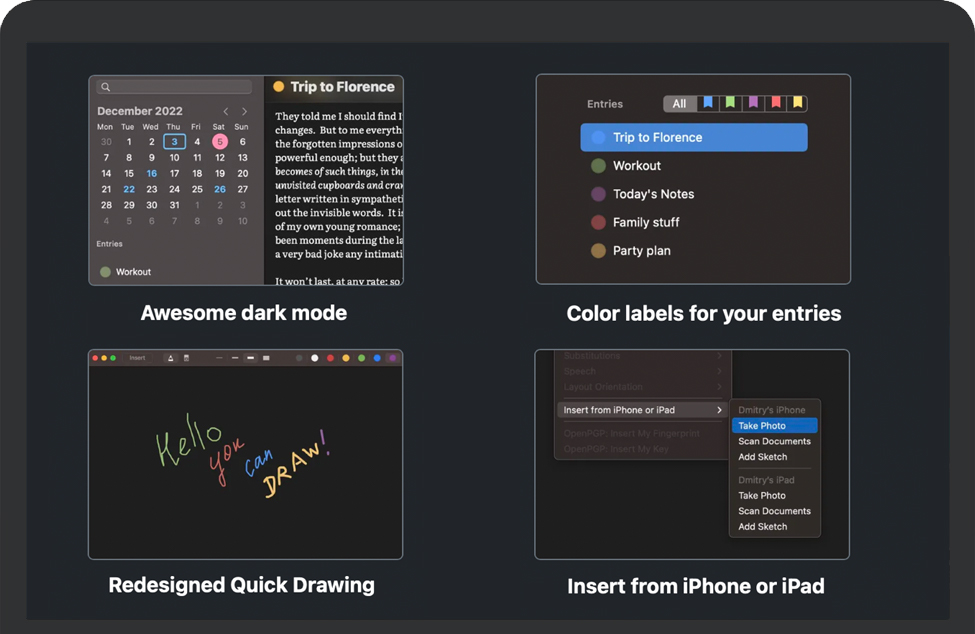The width and height of the screenshot is (975, 634).
Task: Click the search magnifier icon above the calendar
Action: (106, 88)
